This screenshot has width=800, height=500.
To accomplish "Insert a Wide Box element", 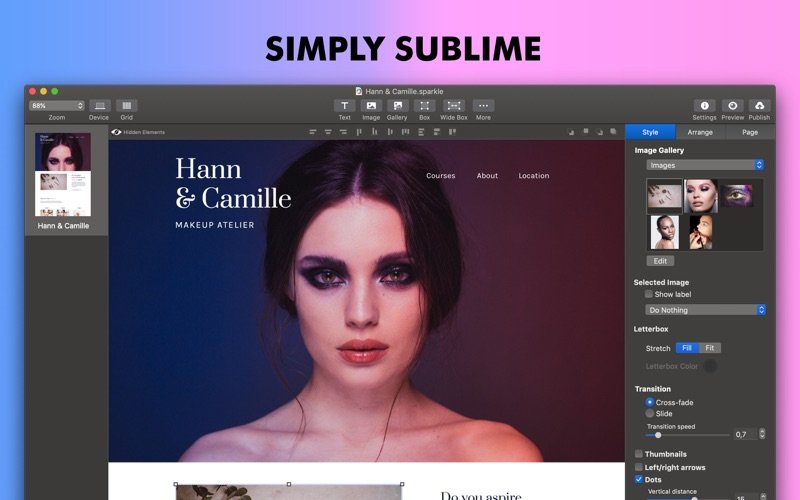I will coord(454,105).
